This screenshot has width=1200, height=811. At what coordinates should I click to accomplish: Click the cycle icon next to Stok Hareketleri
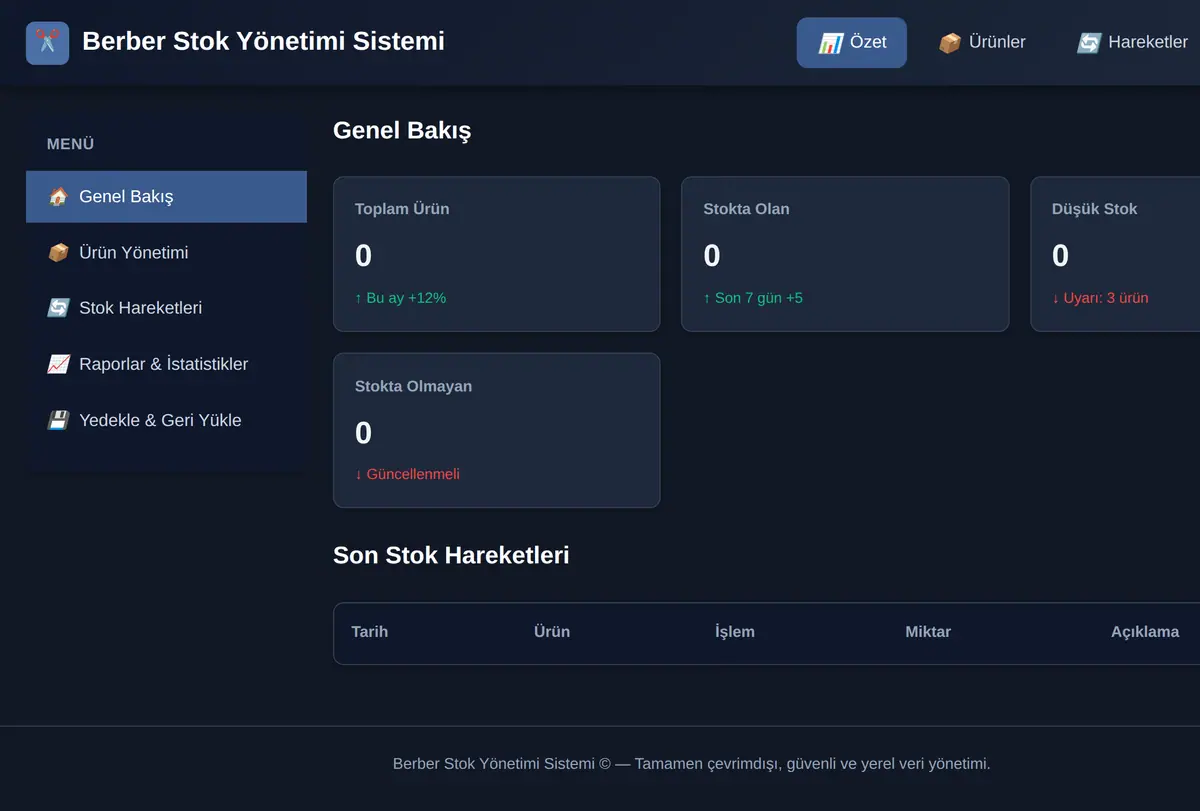click(58, 308)
